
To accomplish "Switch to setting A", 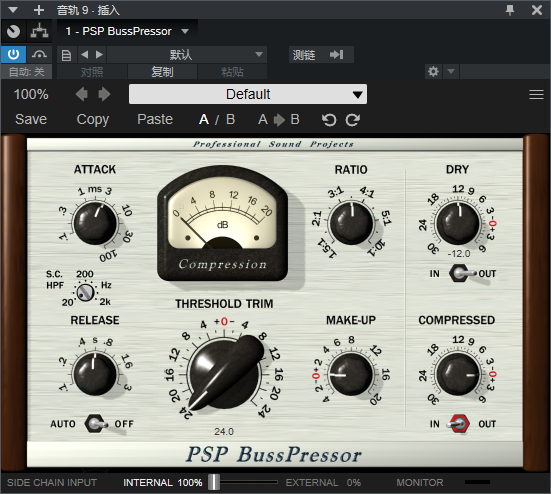I will (x=204, y=119).
